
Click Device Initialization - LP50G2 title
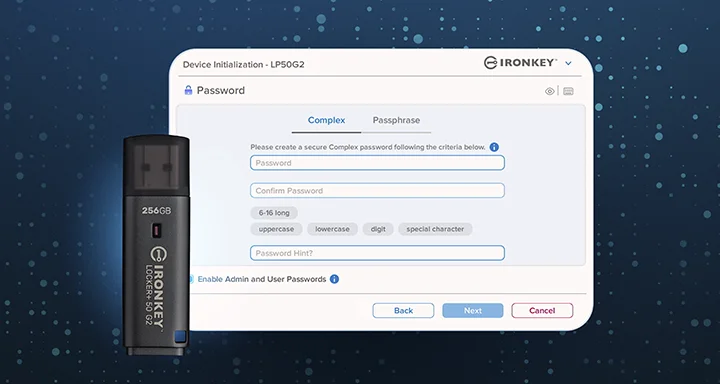243,65
